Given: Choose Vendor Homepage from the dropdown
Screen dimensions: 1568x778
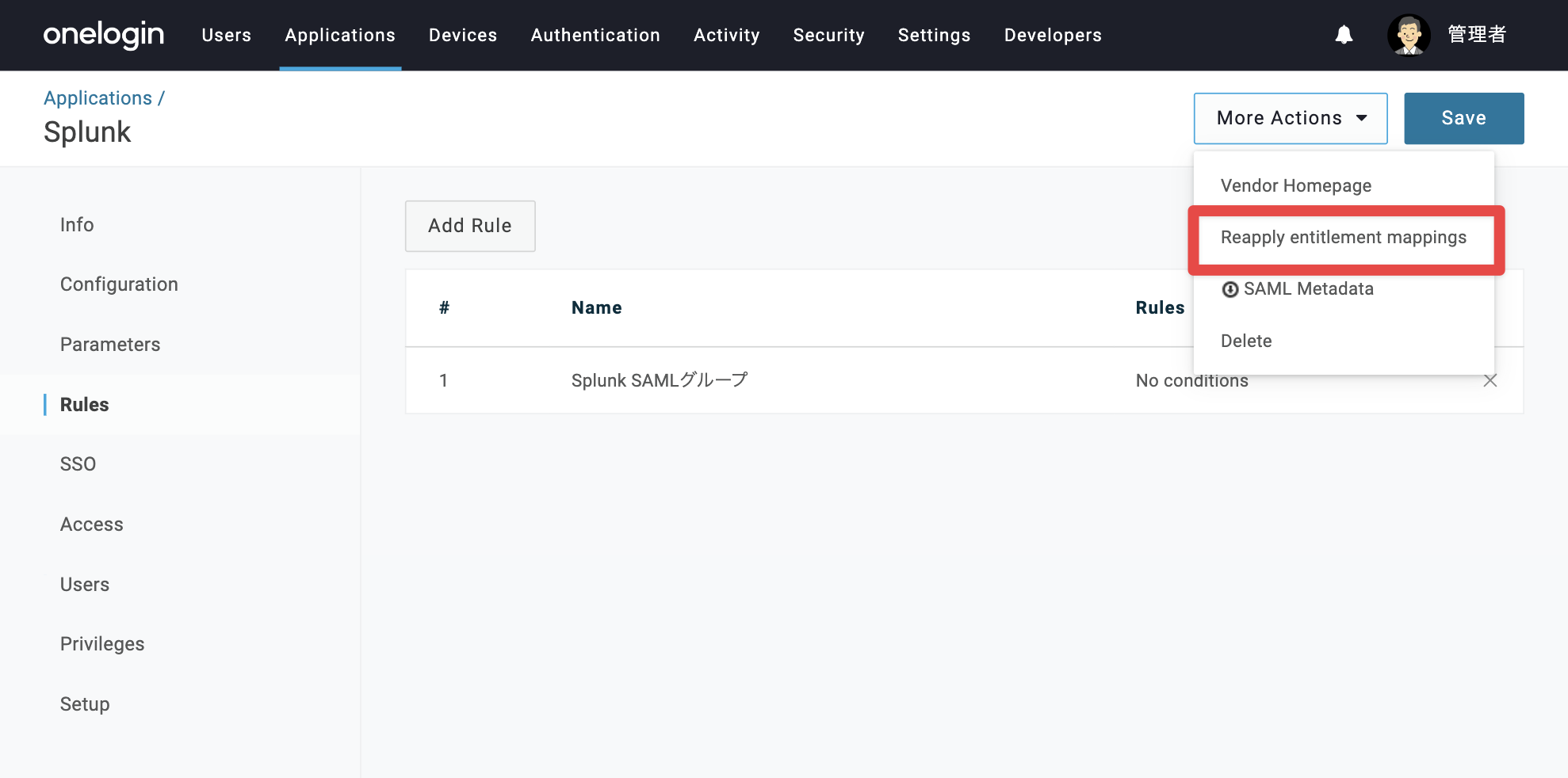Looking at the screenshot, I should (x=1344, y=185).
